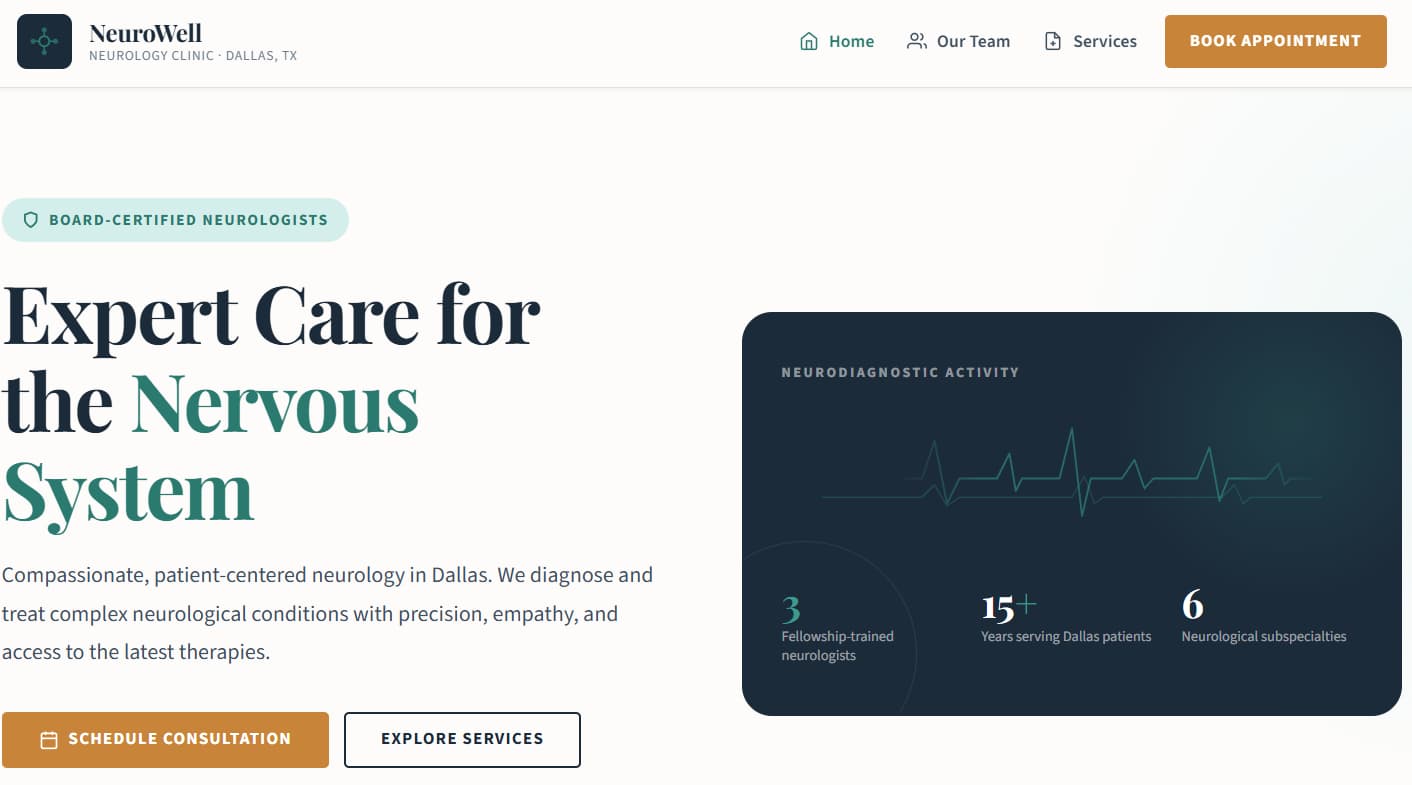
Task: Click the people icon next to Our Team
Action: pos(916,41)
